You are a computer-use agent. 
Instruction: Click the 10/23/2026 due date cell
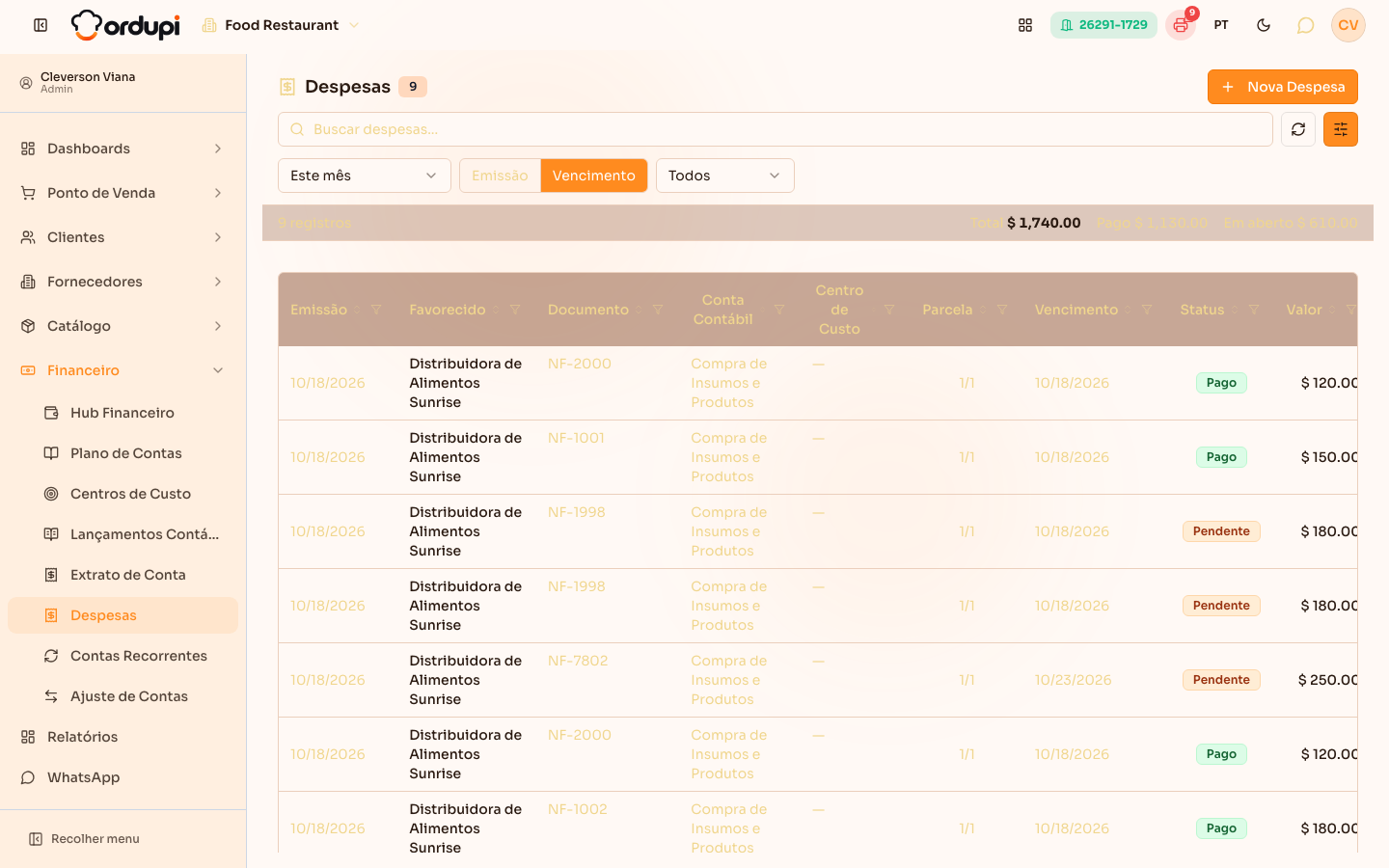[x=1073, y=680]
